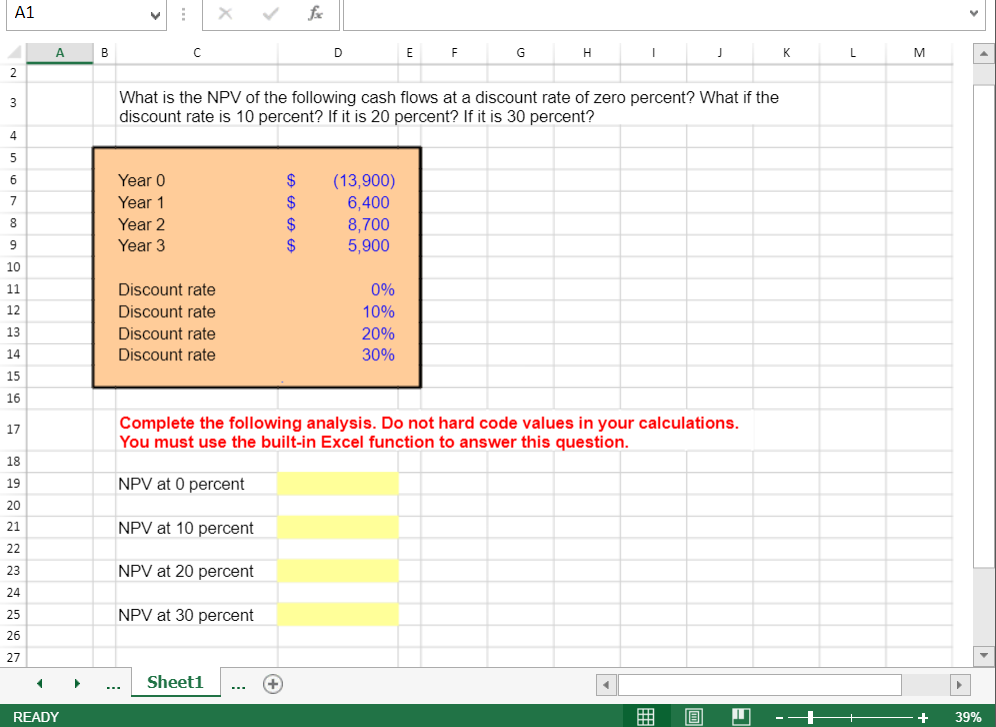Click the Zoom Out (minus) icon
This screenshot has width=996, height=727.
coord(779,717)
